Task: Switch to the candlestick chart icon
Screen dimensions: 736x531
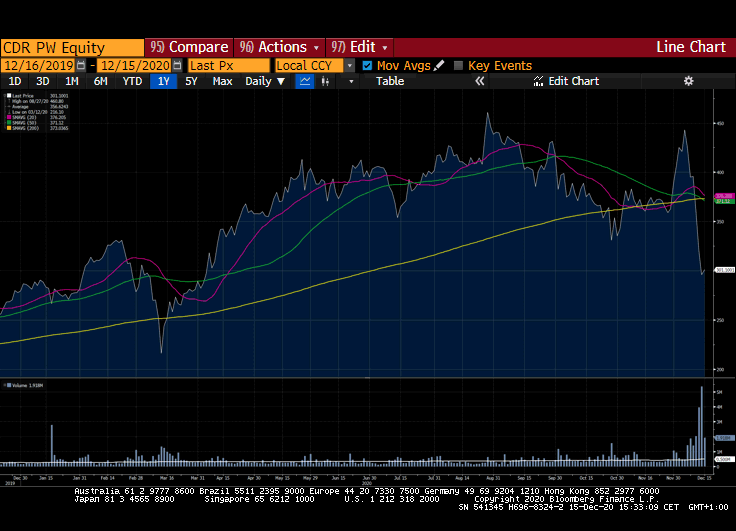Action: (326, 81)
